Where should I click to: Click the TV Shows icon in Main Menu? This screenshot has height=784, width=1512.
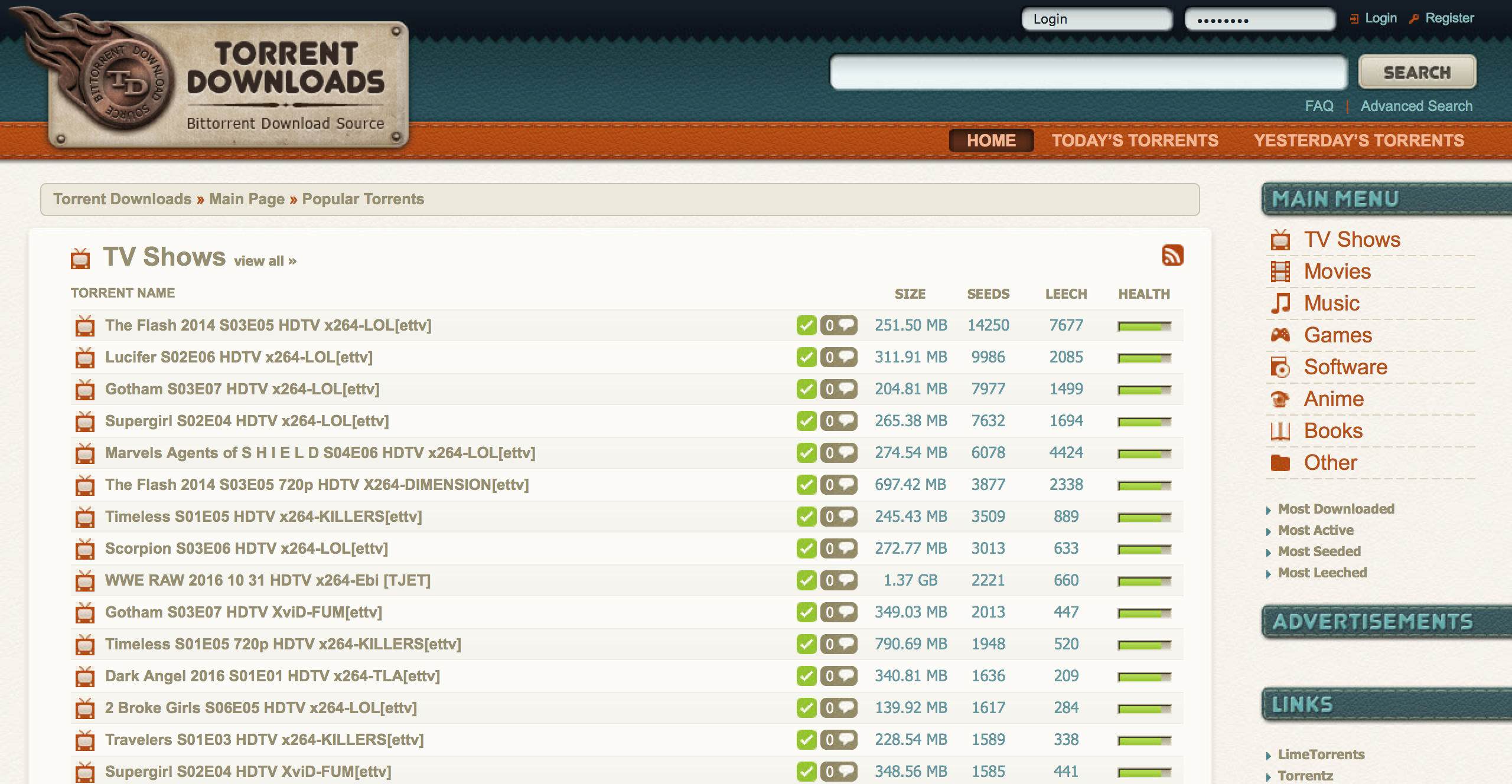point(1280,240)
